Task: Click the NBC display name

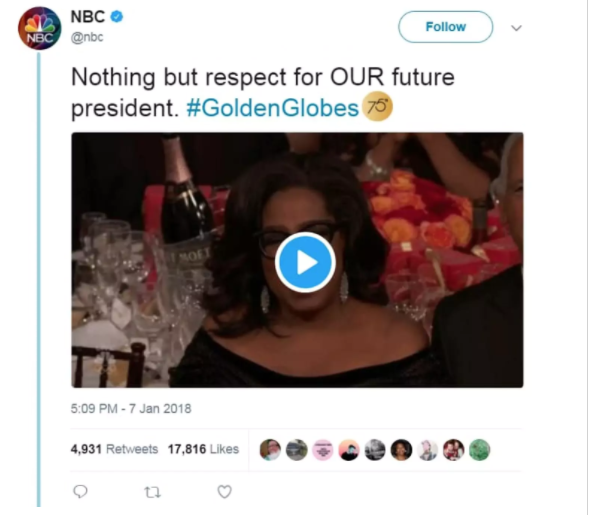Action: [88, 17]
